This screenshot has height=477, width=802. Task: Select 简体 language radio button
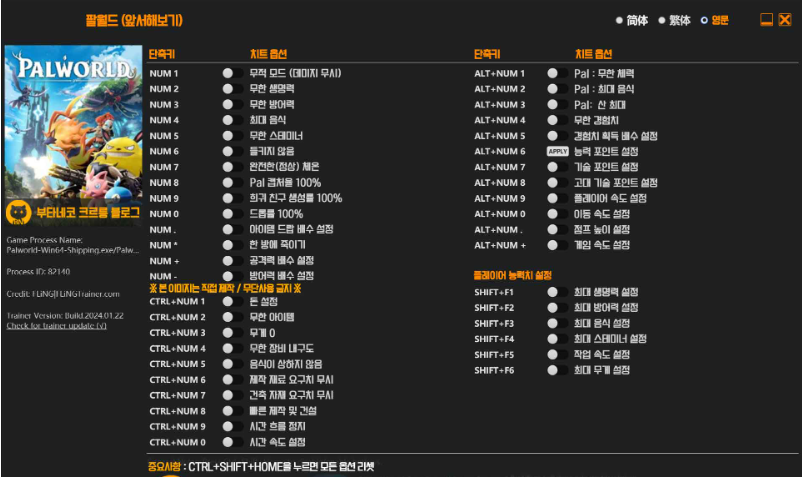point(619,20)
